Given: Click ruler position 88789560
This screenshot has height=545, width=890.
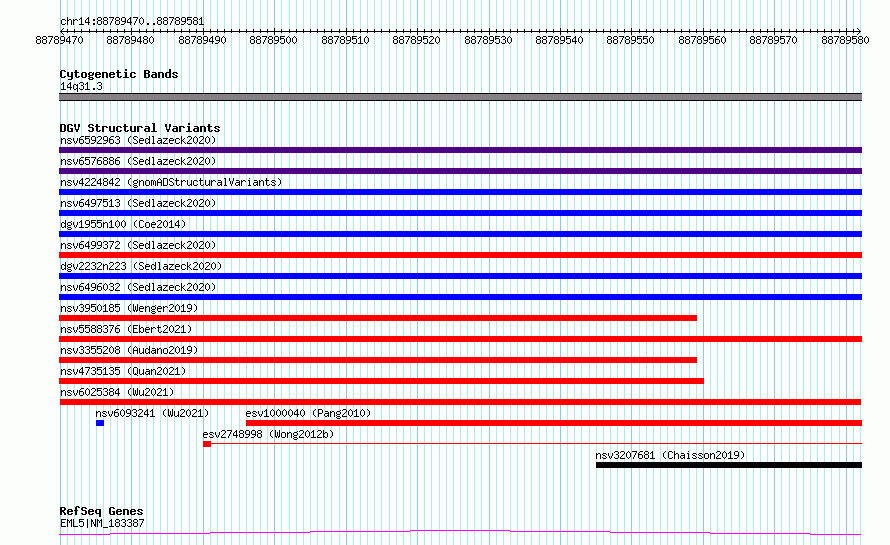Looking at the screenshot, I should (702, 40).
